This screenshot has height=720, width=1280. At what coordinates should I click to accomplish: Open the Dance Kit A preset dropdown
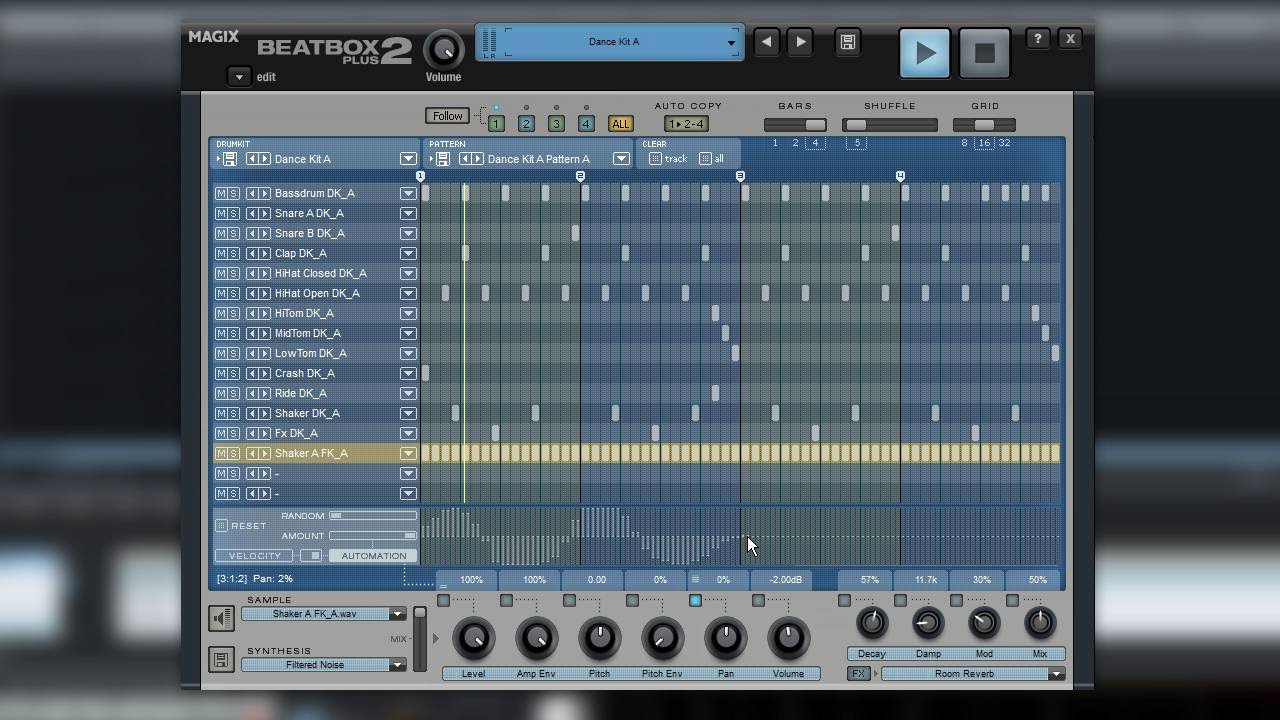pyautogui.click(x=731, y=42)
